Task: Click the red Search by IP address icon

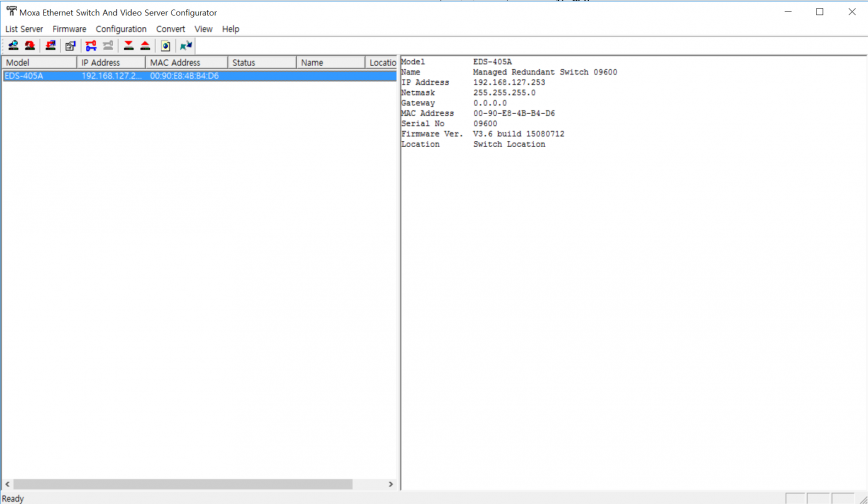Action: click(x=30, y=45)
